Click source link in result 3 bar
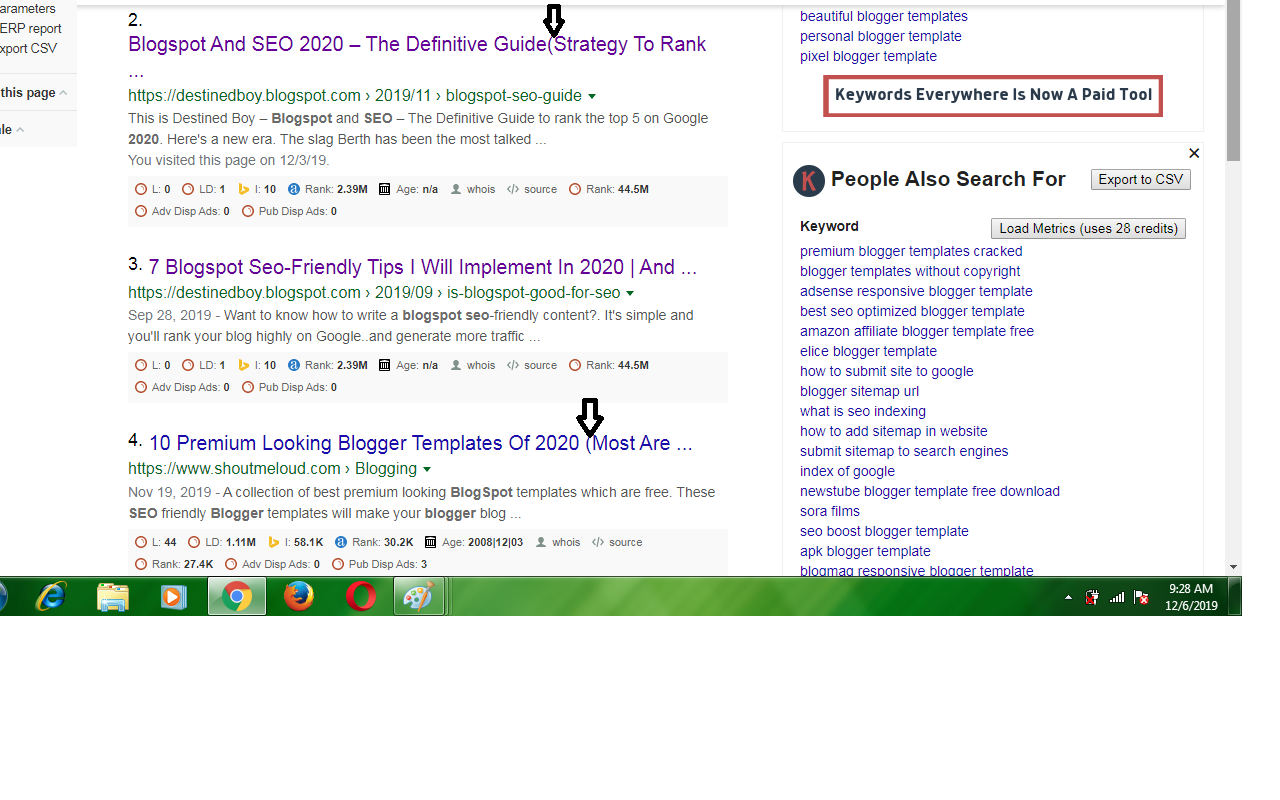The height and width of the screenshot is (800, 1280). coord(532,365)
